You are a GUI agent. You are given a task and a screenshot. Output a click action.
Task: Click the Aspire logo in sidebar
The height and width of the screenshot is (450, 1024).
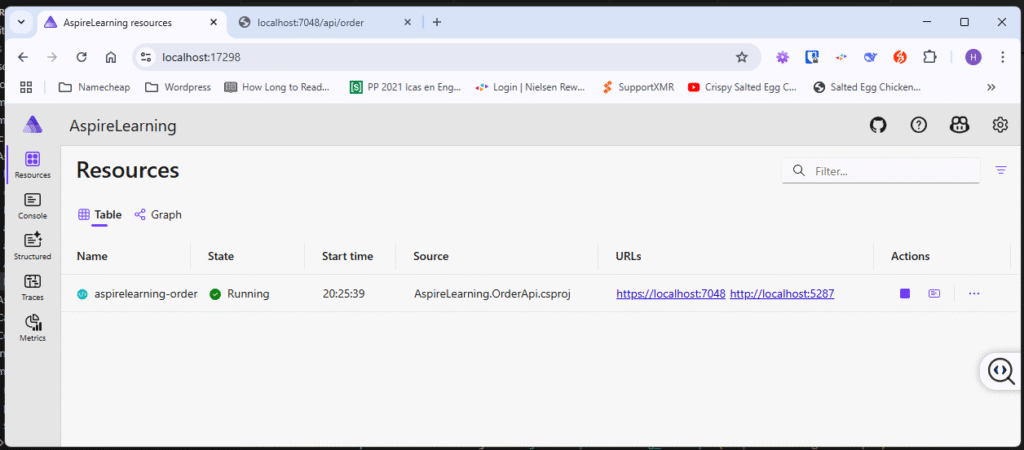[x=32, y=124]
